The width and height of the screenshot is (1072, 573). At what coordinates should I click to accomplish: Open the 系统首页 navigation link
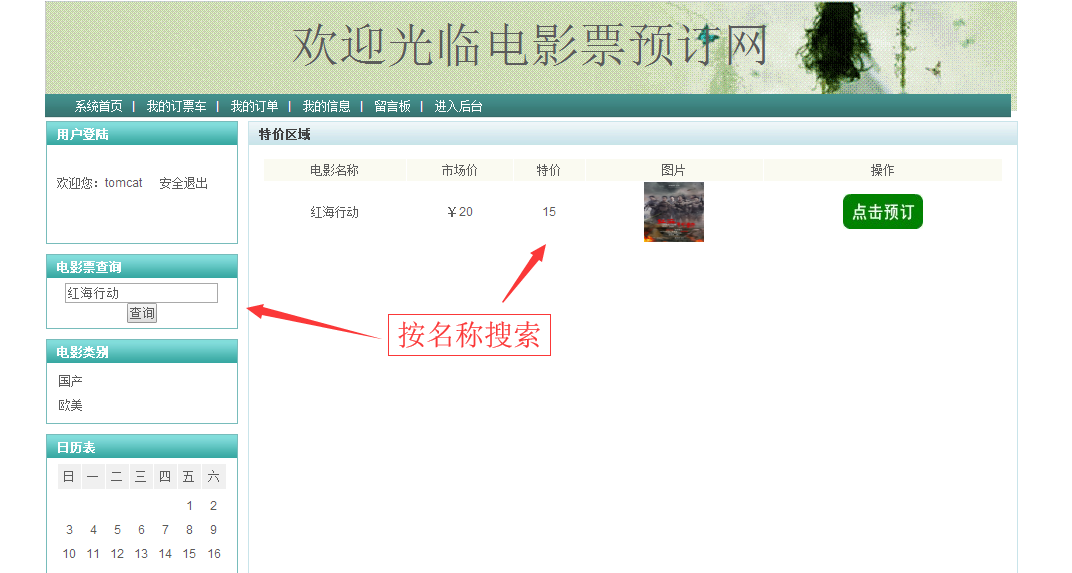(98, 106)
